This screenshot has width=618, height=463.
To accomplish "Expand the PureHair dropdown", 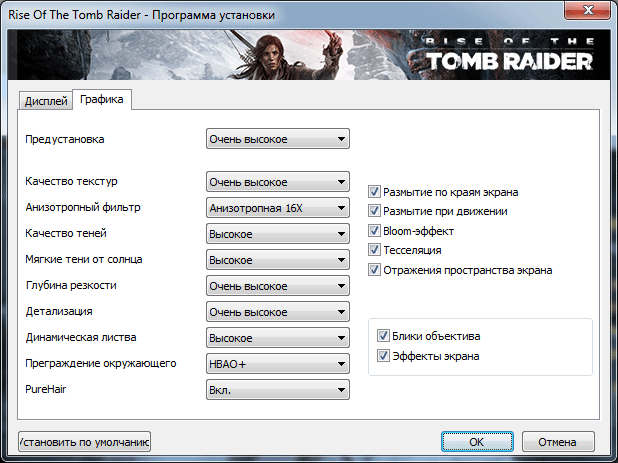I will click(277, 390).
